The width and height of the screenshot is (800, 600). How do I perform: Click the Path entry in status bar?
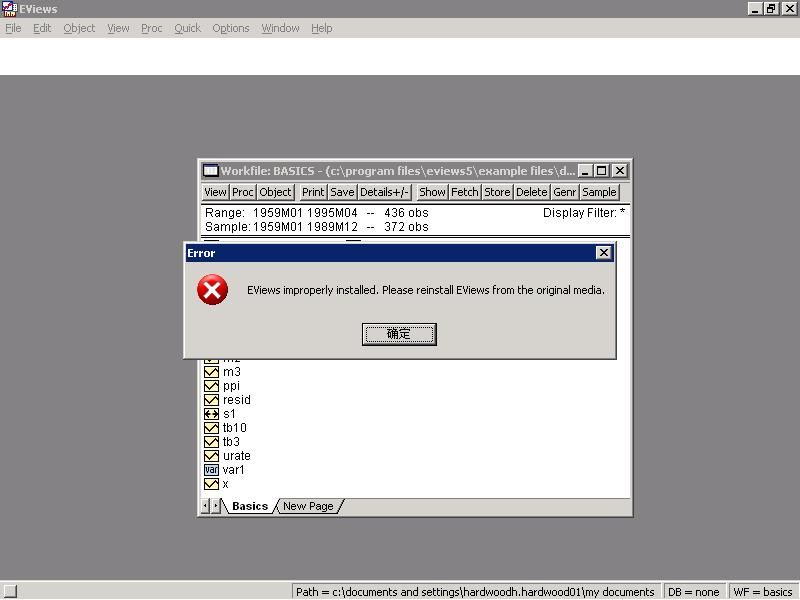476,592
